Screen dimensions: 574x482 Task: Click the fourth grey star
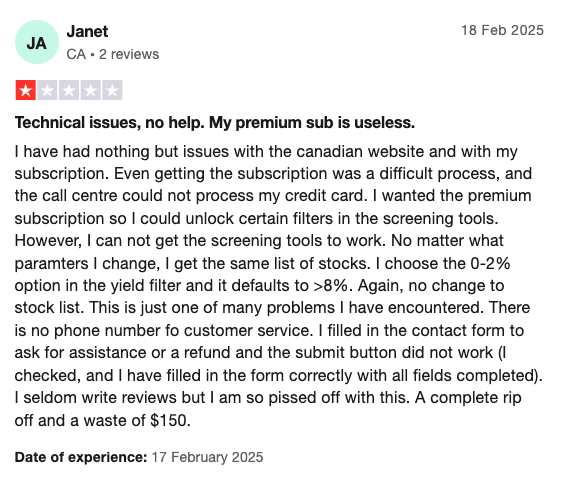click(90, 90)
